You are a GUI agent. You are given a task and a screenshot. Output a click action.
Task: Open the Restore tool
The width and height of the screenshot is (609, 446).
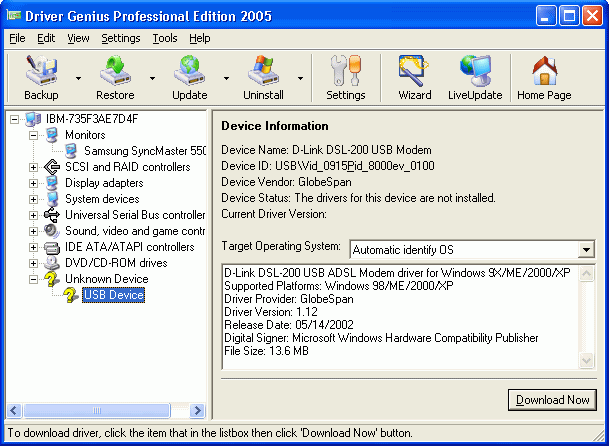pos(115,78)
